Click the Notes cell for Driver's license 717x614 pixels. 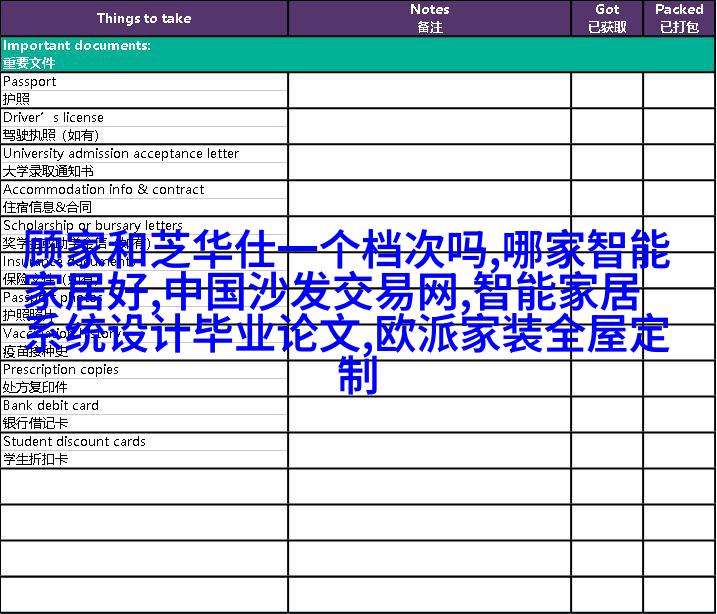[429, 126]
